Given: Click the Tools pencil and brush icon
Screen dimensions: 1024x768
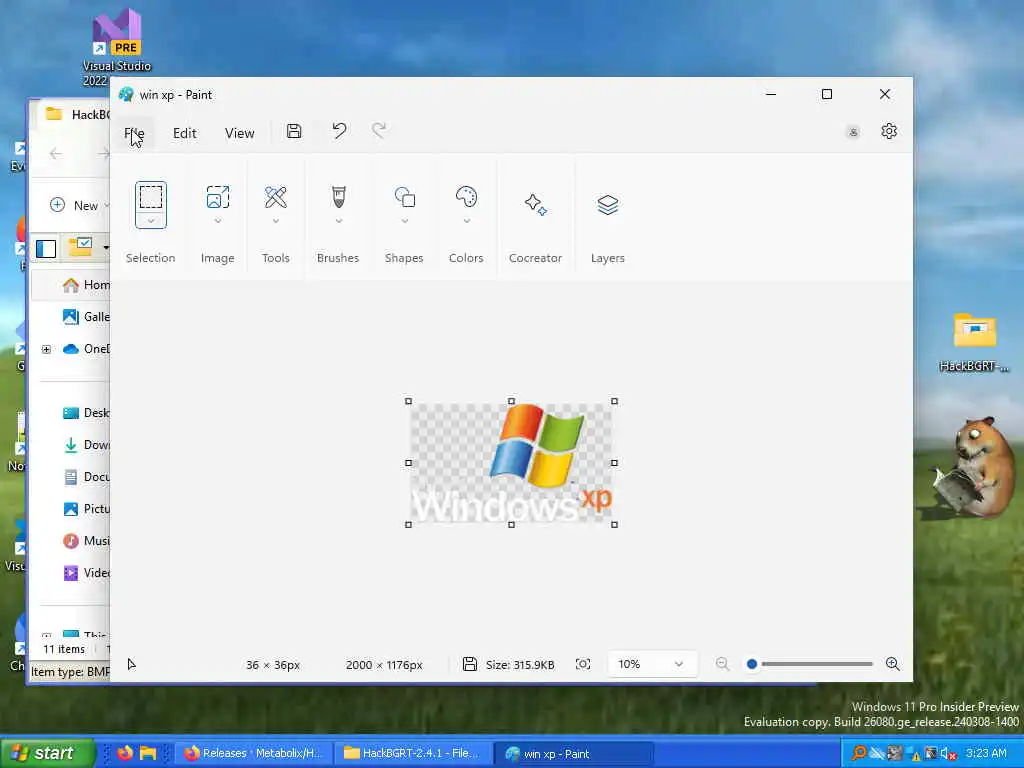Looking at the screenshot, I should click(x=276, y=197).
